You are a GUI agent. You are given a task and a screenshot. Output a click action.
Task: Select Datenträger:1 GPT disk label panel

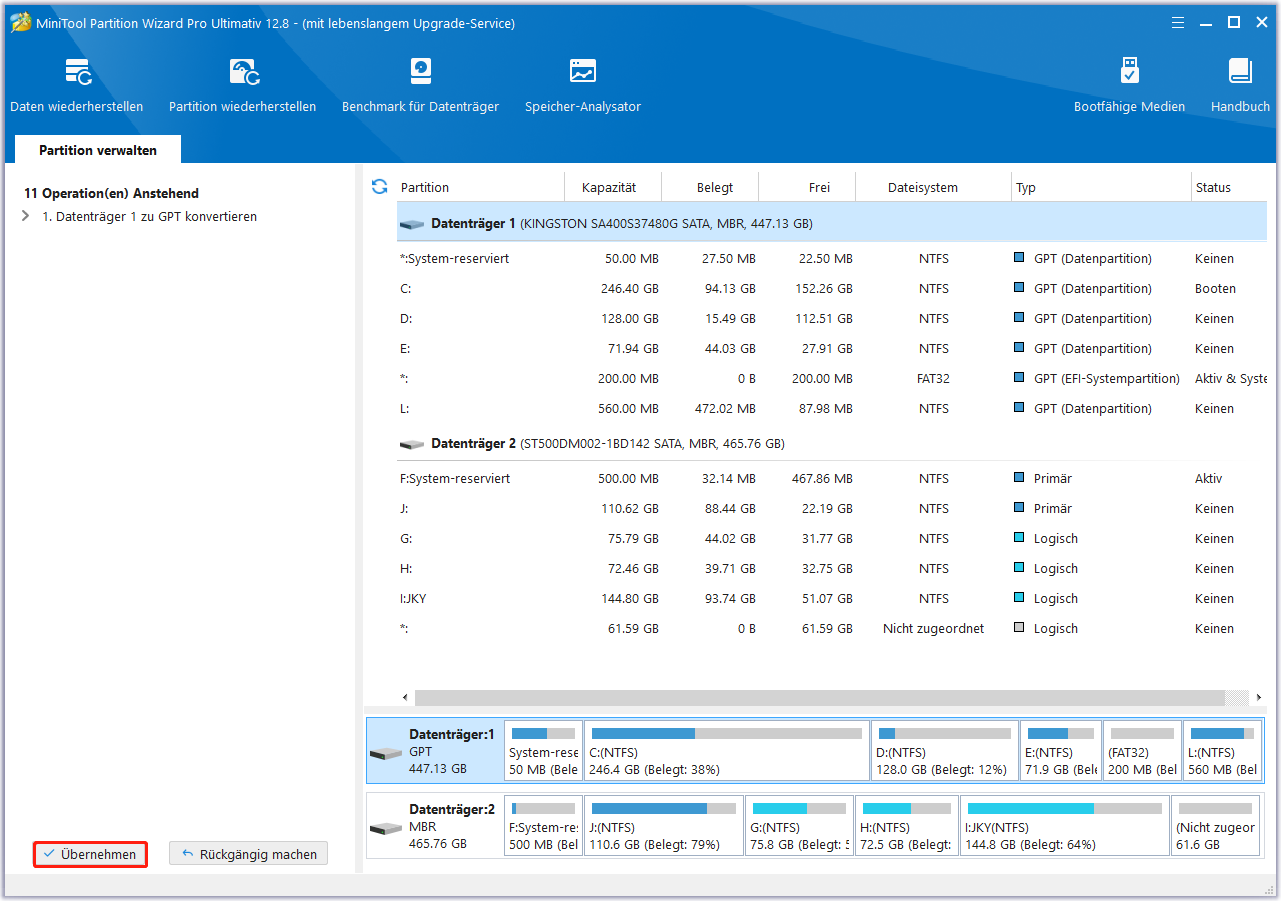click(434, 751)
